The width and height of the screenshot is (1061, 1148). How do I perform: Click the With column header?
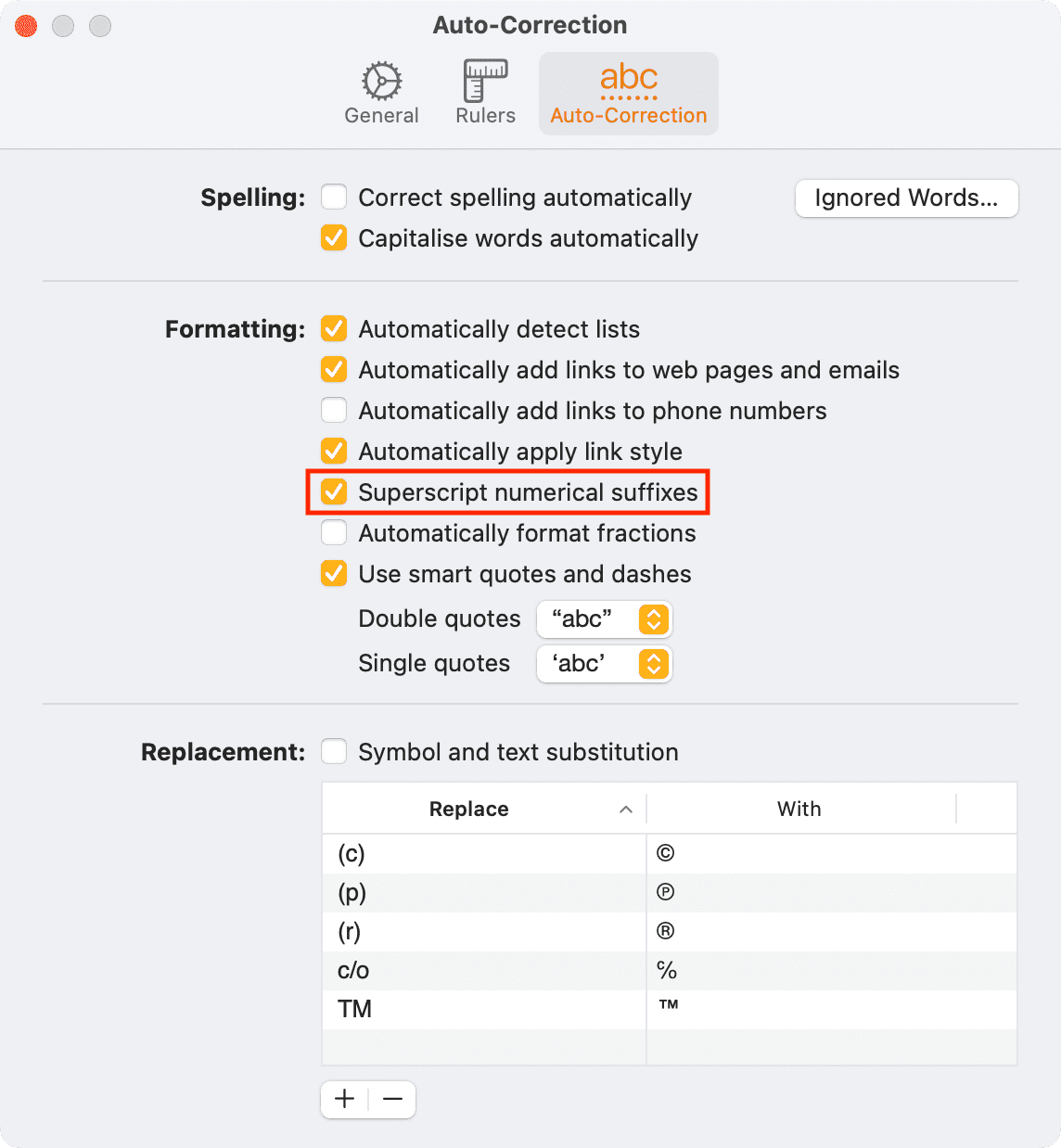(x=800, y=809)
